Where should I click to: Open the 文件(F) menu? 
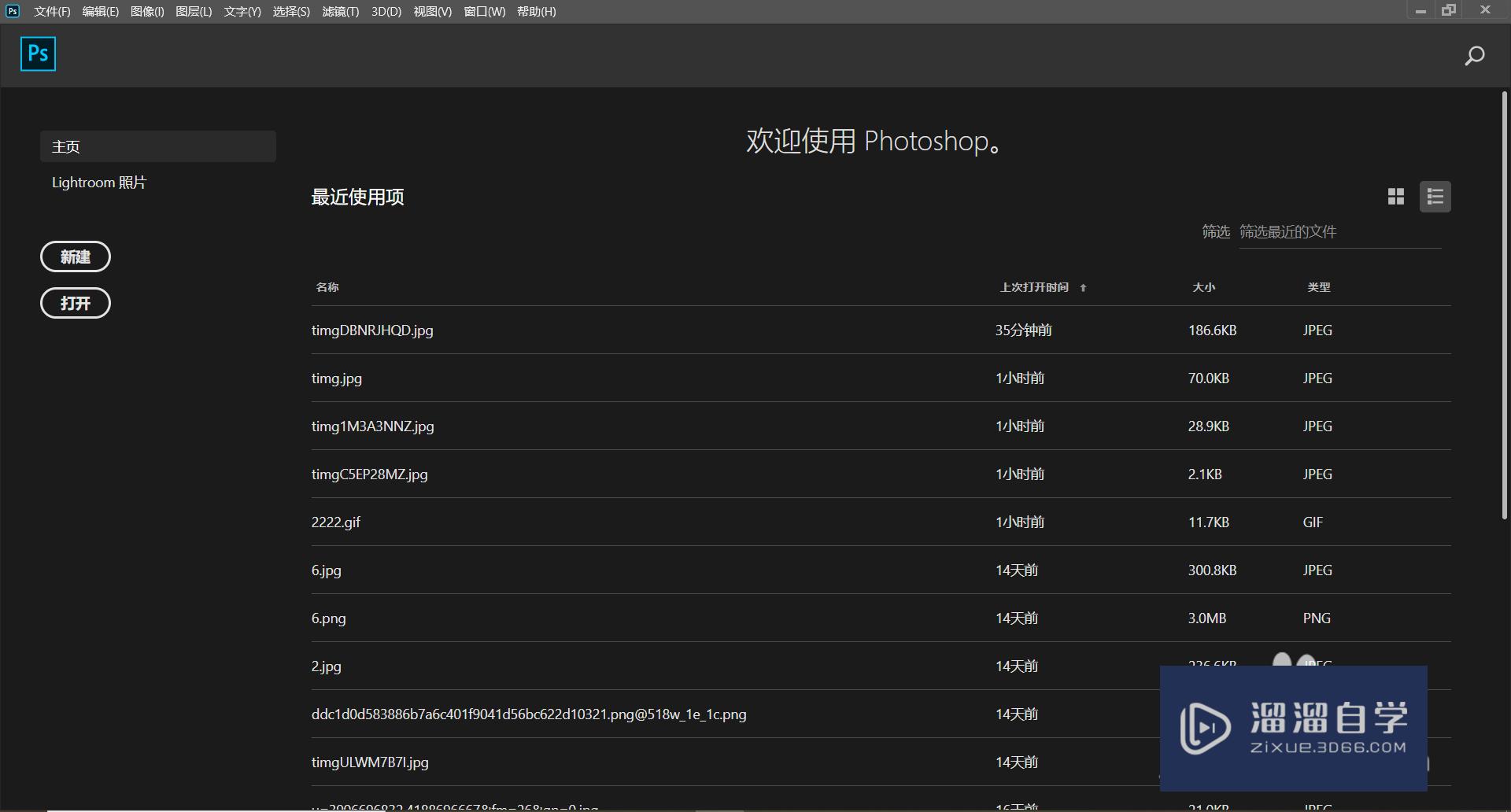[52, 12]
